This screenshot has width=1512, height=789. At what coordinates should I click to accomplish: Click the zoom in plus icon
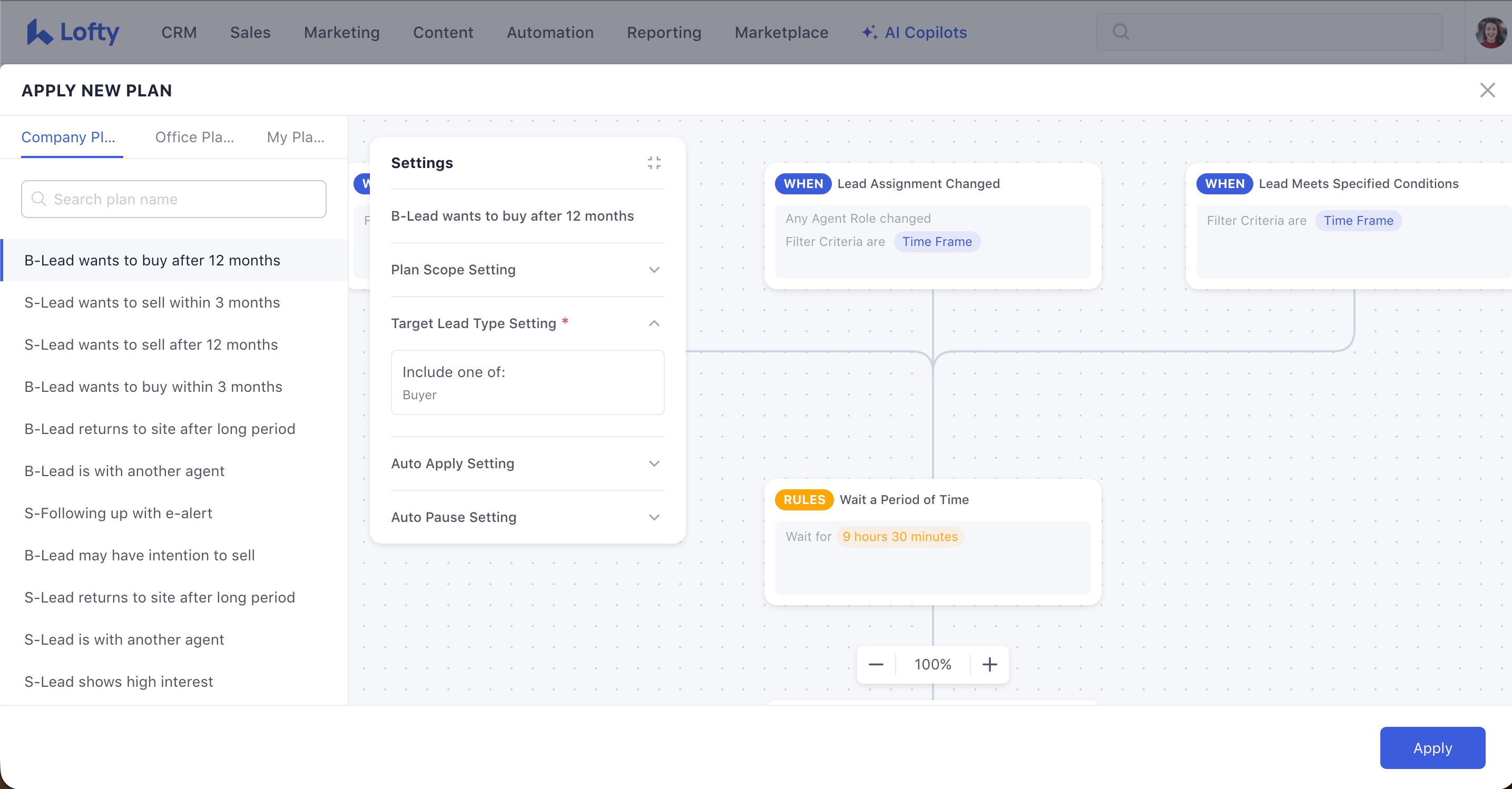pos(989,664)
